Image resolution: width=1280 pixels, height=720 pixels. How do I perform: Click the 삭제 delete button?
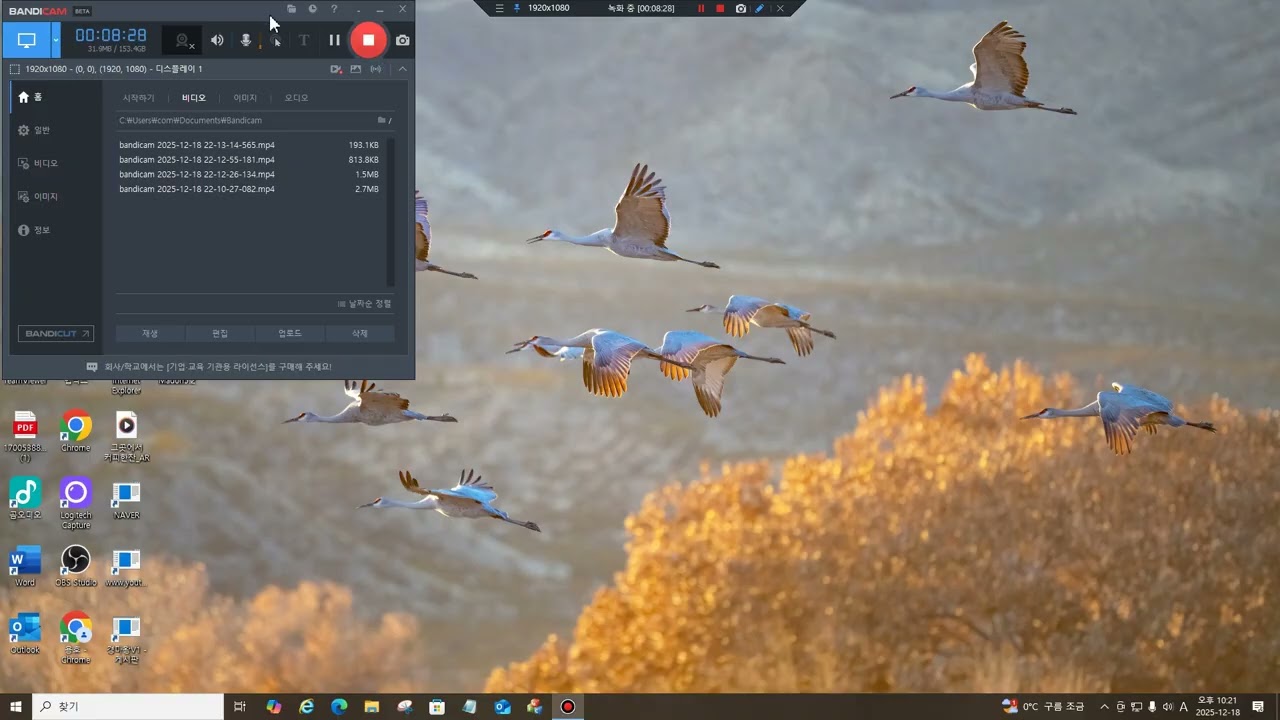pos(360,333)
